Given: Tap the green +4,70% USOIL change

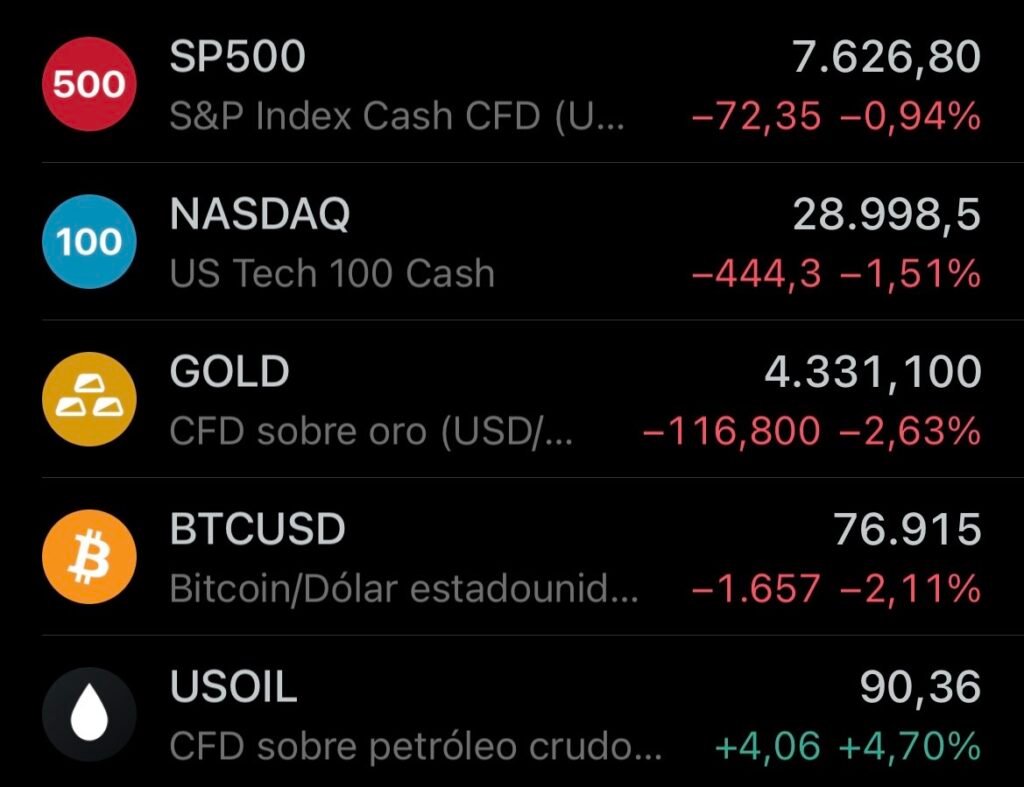Looking at the screenshot, I should 910,747.
